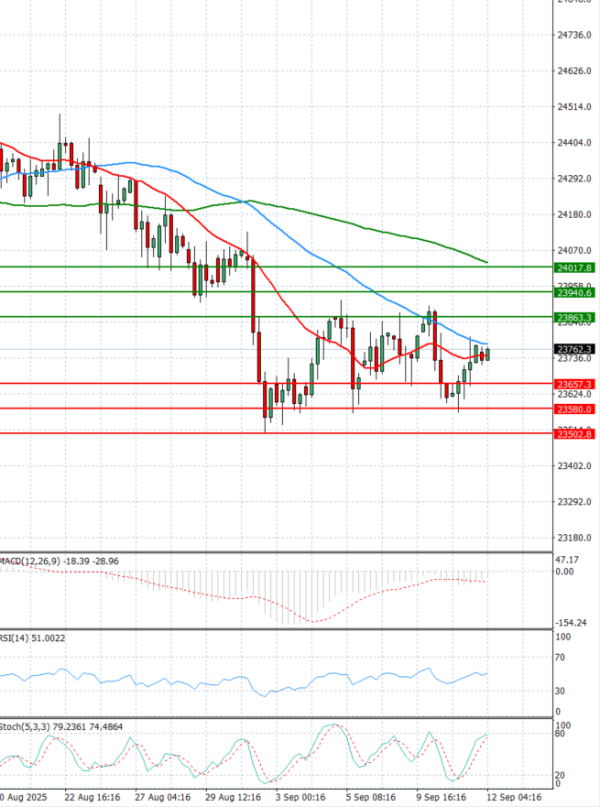Click the 23863.3 resistance level label

coord(574,318)
